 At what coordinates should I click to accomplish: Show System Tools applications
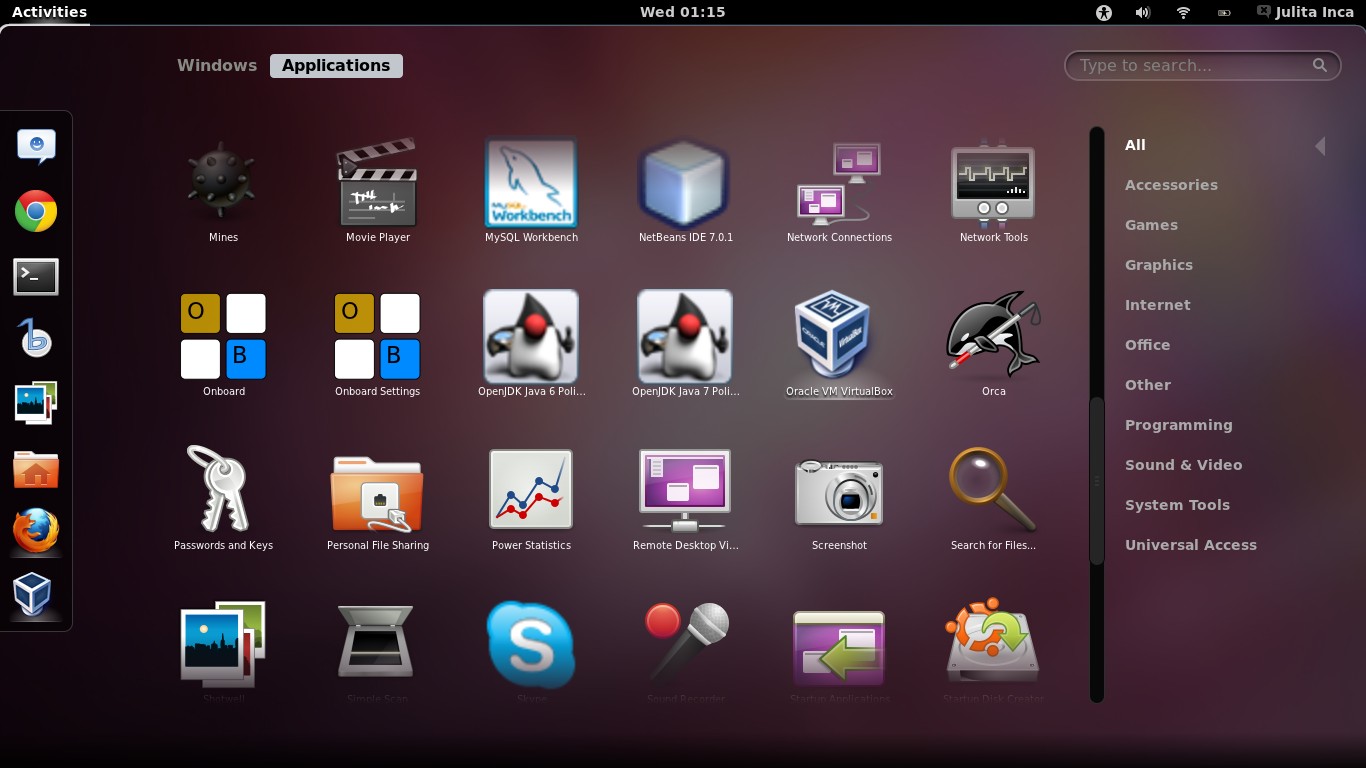coord(1177,505)
